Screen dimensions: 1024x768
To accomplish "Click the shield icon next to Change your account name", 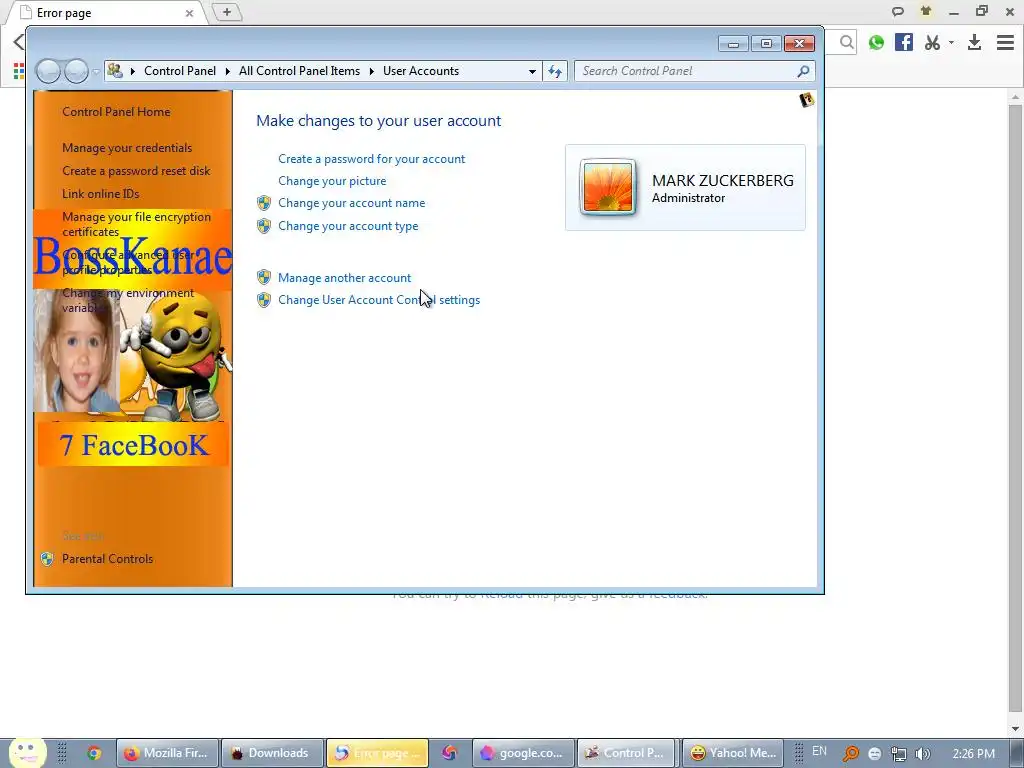I will click(264, 203).
